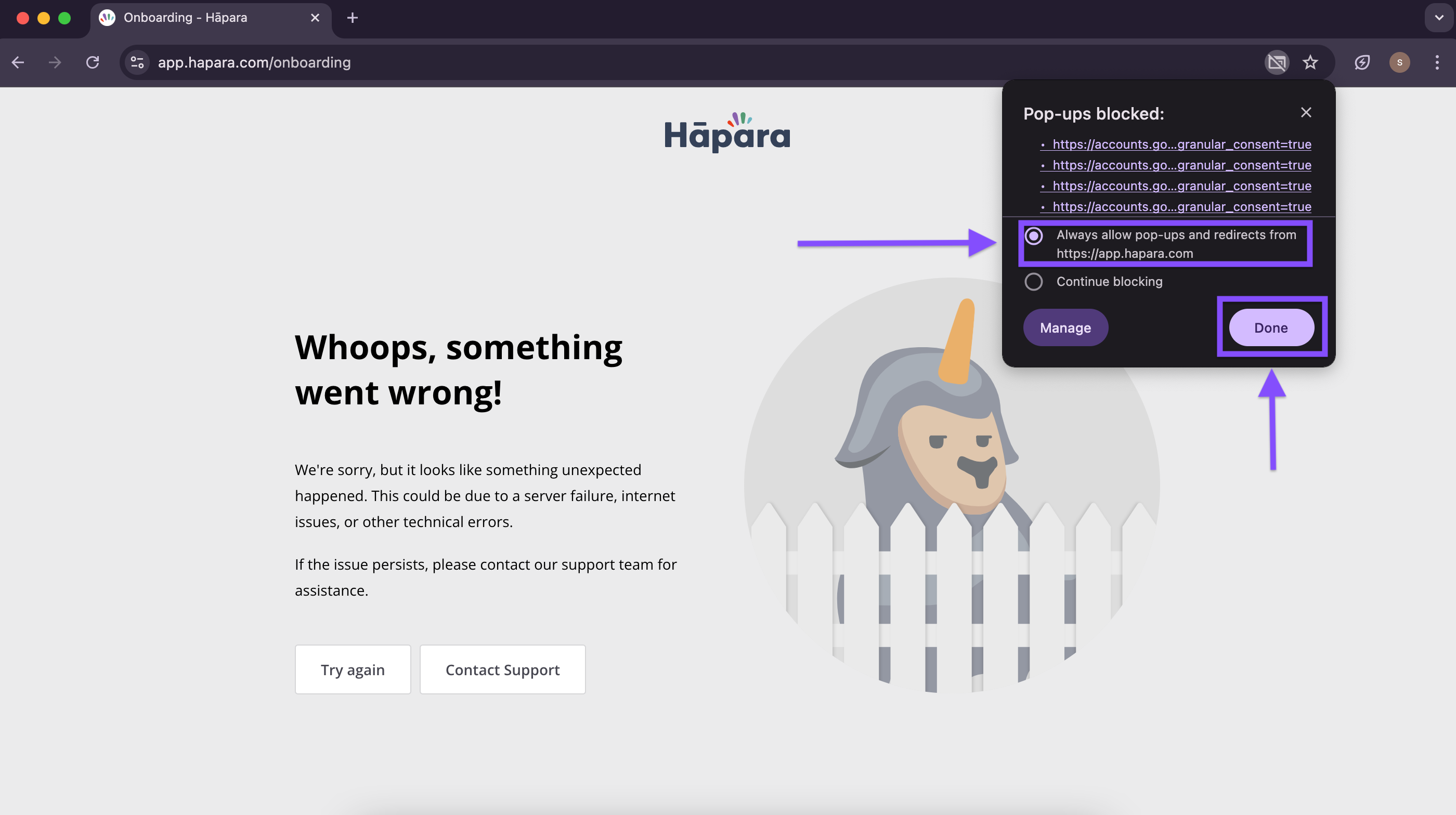Click the Whoops, something went wrong heading
Viewport: 1456px width, 815px height.
[459, 370]
